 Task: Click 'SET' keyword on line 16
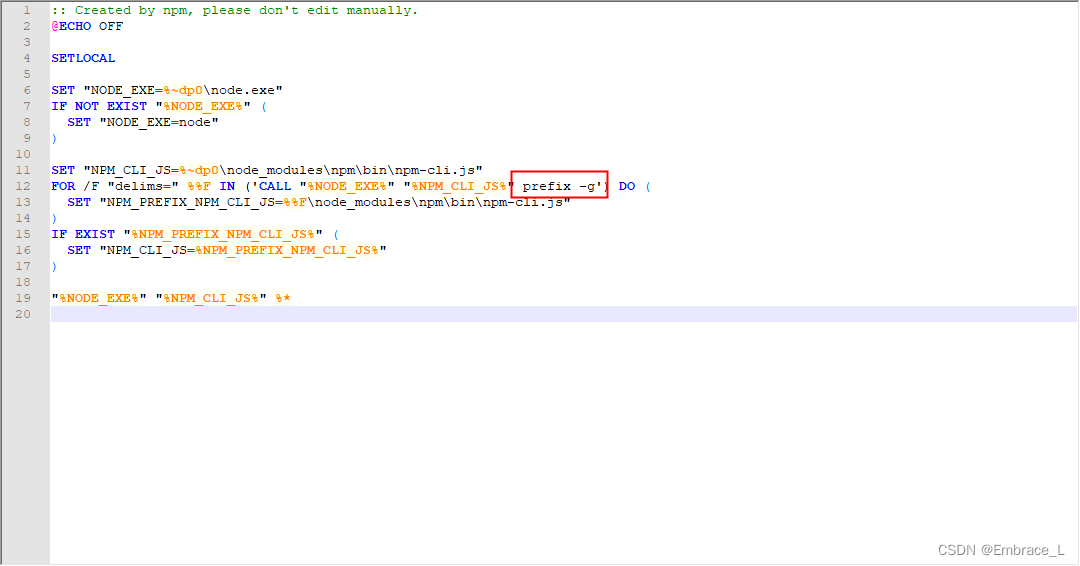click(79, 250)
